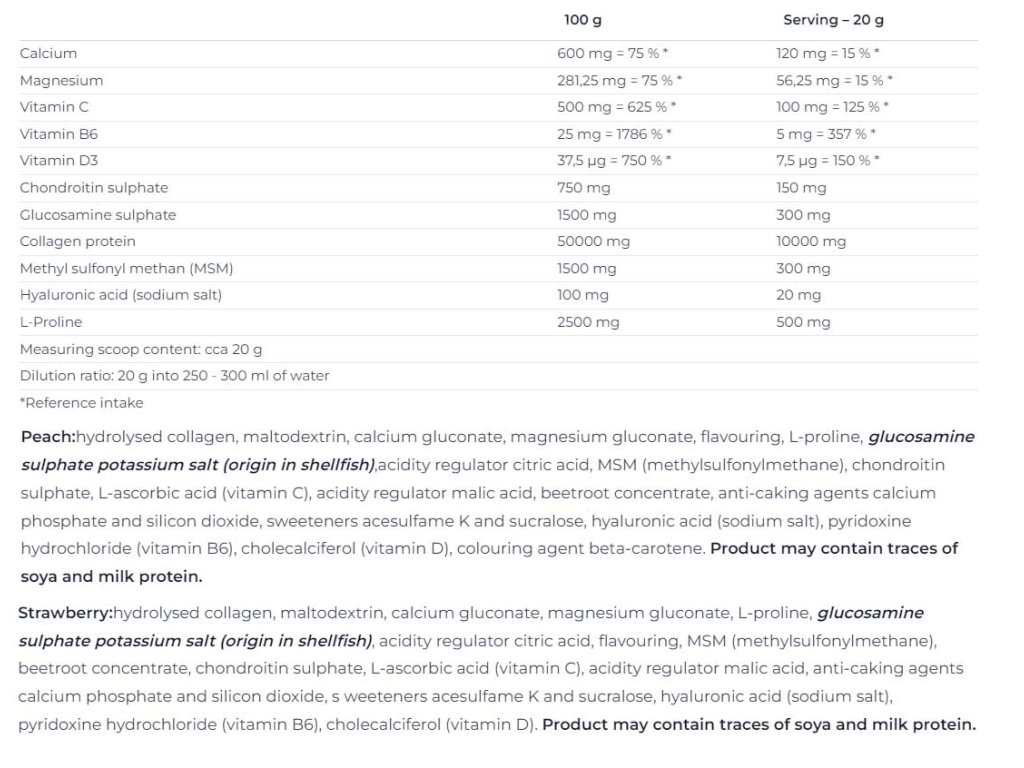
Task: Select the Glucosamine sulphate row label
Action: (x=98, y=215)
